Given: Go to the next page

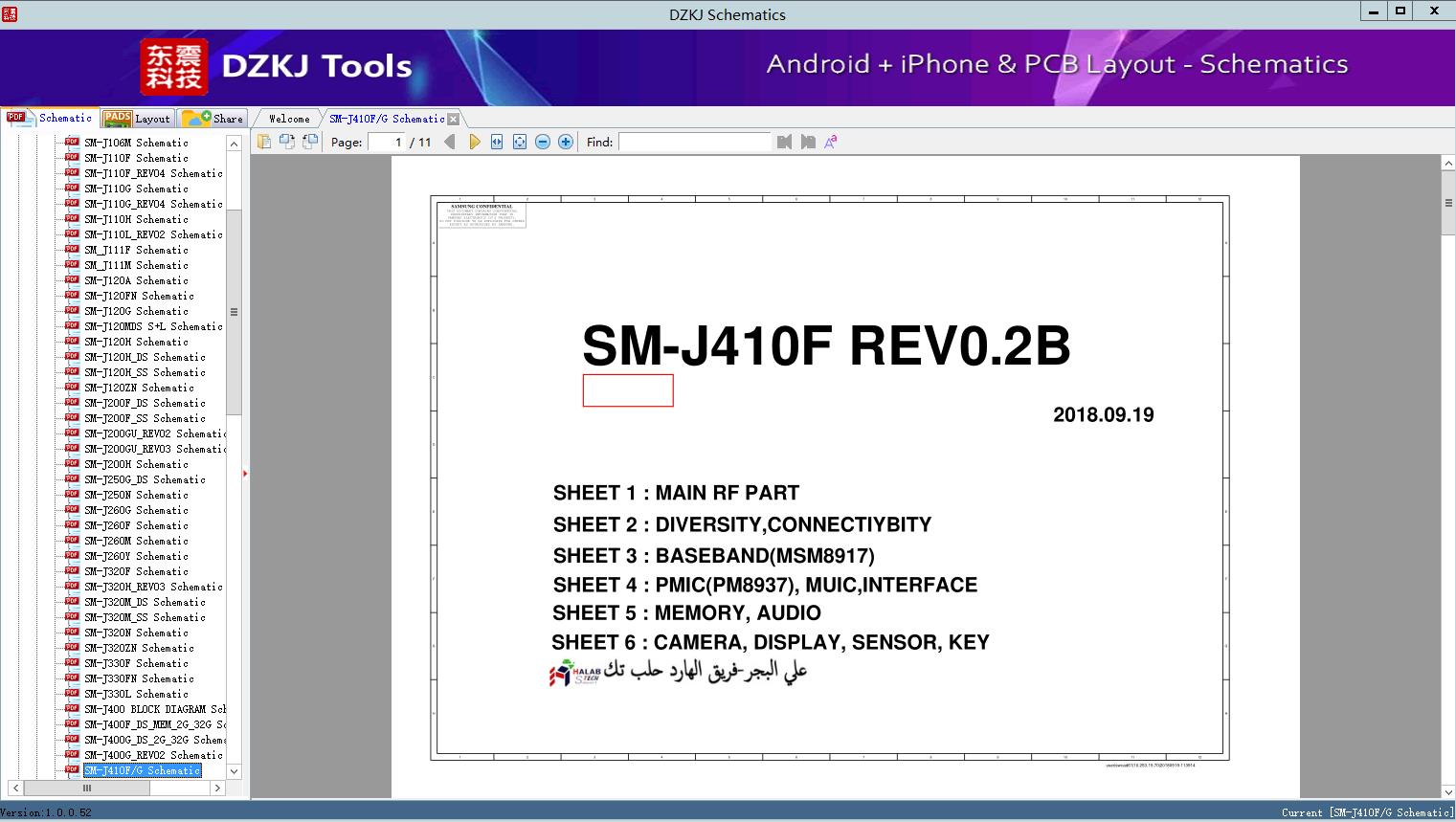Looking at the screenshot, I should pos(474,142).
